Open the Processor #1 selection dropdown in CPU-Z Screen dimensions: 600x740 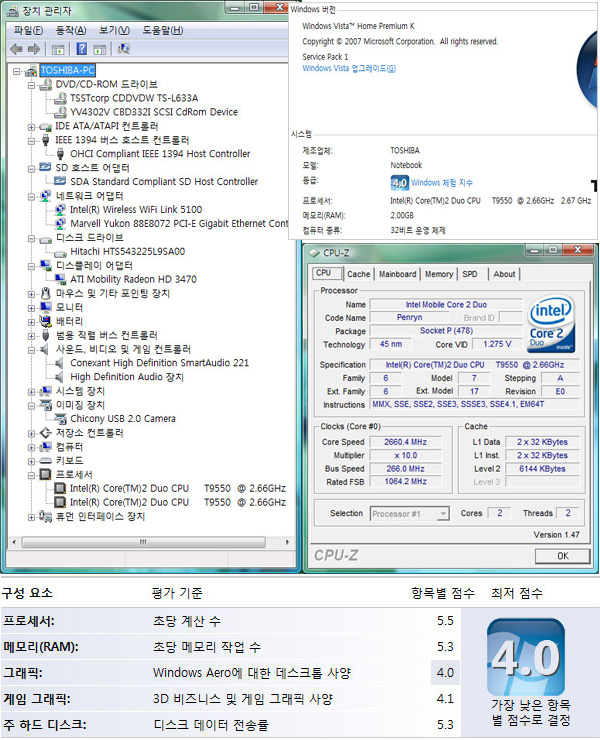tap(443, 513)
